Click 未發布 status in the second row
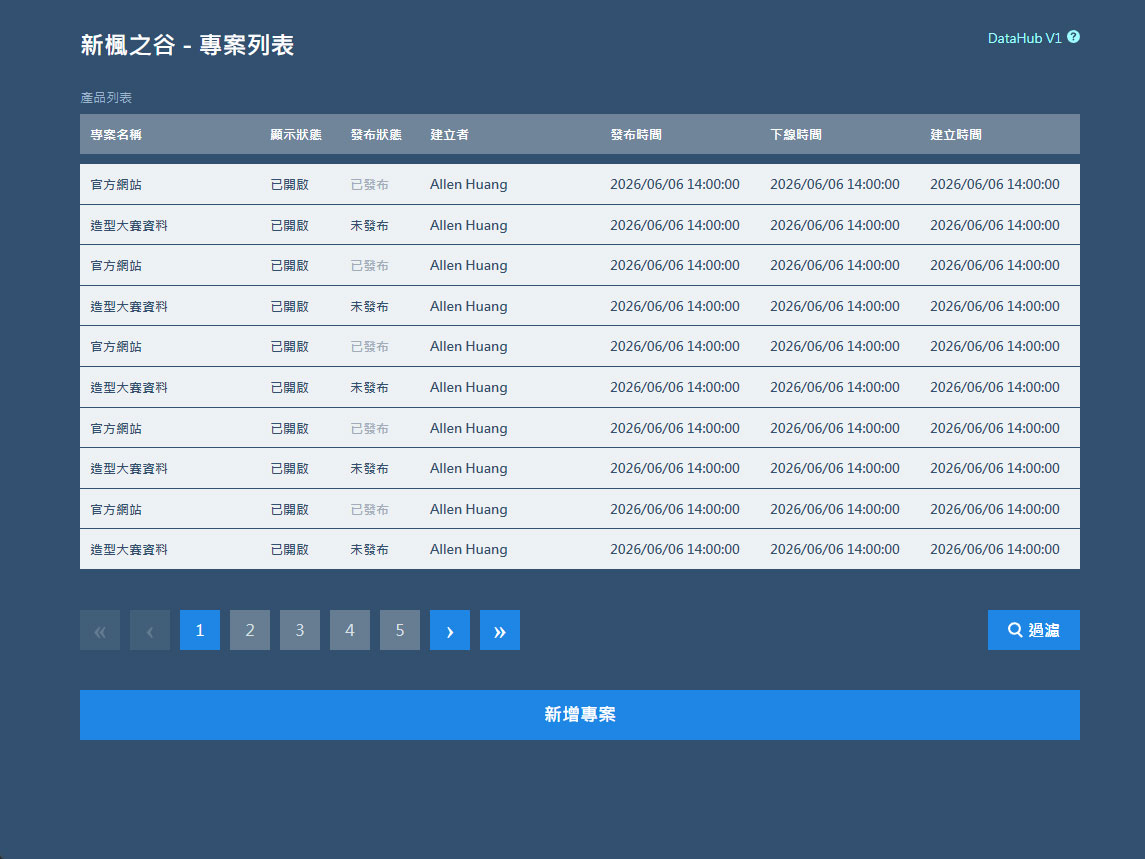Screen dimensions: 1145x859 [369, 225]
